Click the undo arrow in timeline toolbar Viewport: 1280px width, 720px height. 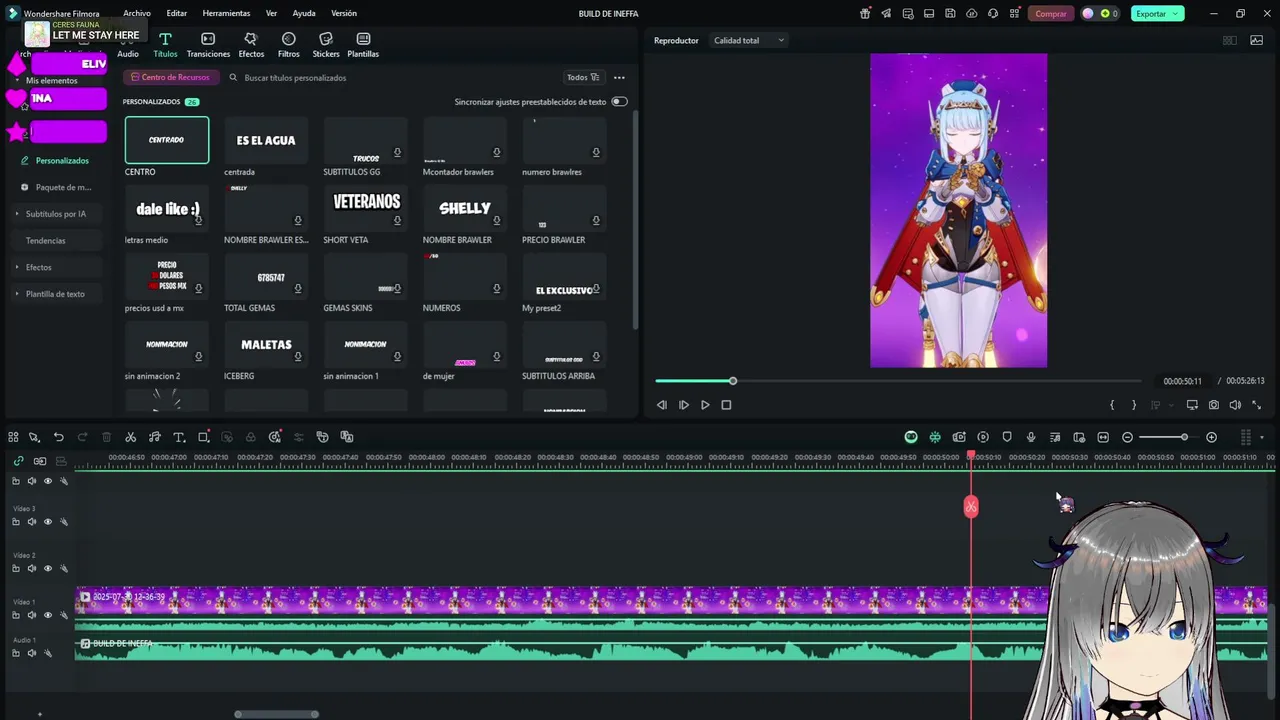tap(58, 437)
